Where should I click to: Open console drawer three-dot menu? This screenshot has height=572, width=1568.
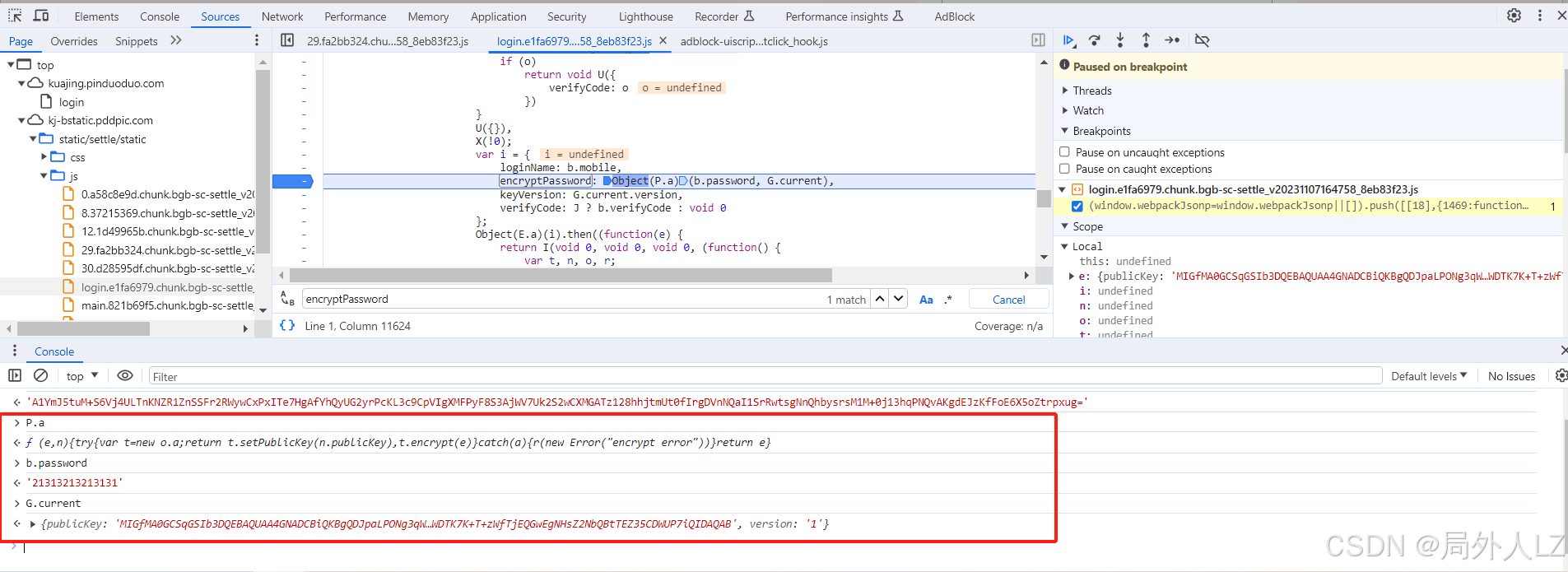point(15,351)
